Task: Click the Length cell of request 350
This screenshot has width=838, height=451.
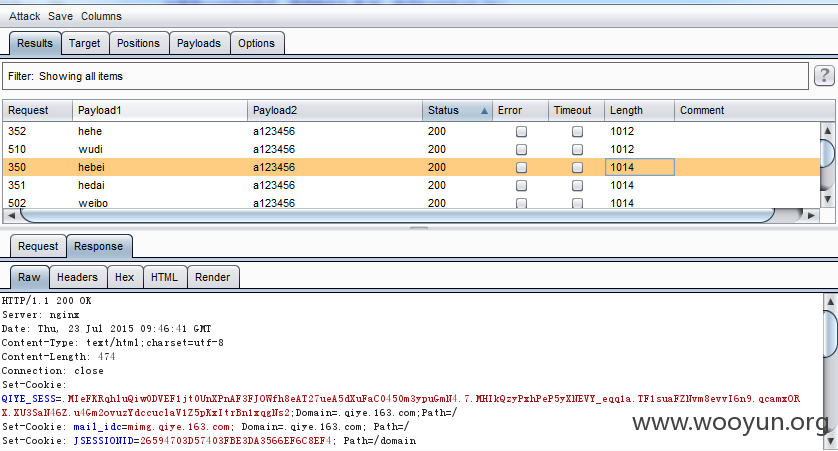Action: pos(639,167)
